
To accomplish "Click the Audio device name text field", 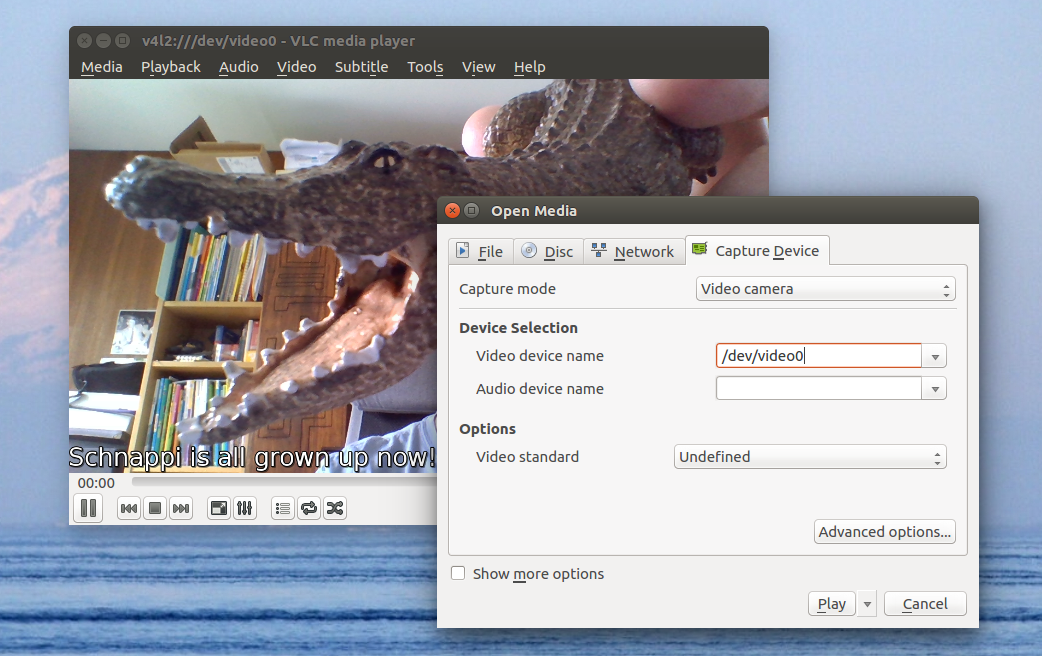I will pyautogui.click(x=818, y=389).
